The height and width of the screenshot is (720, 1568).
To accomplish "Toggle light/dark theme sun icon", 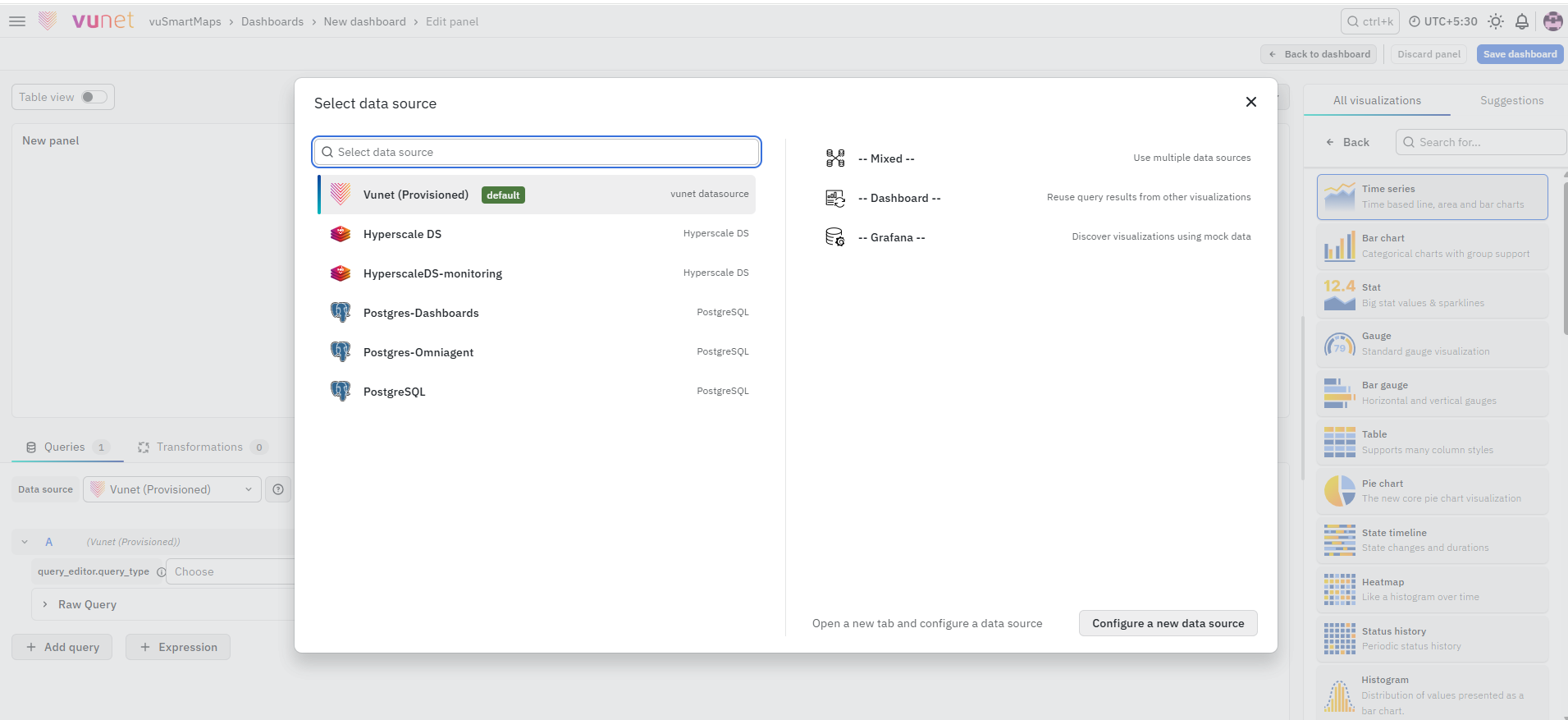I will pos(1496,21).
